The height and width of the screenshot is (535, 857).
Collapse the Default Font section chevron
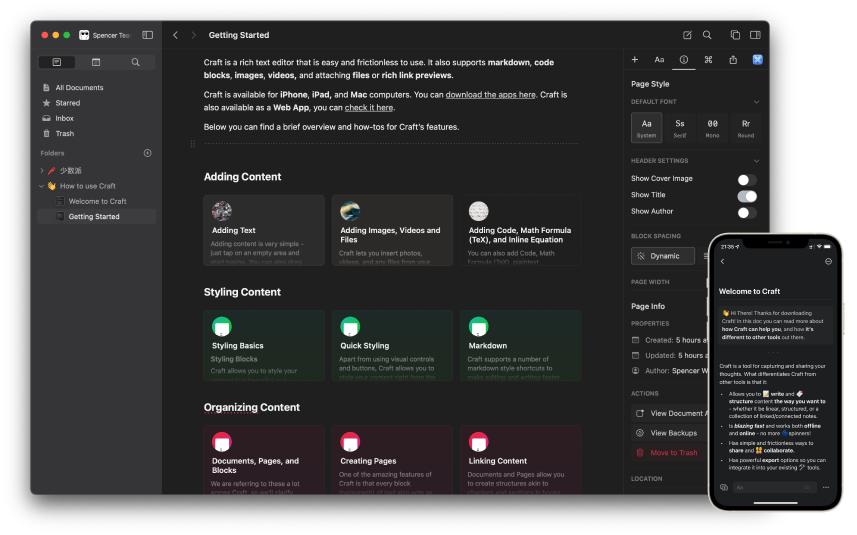pyautogui.click(x=756, y=102)
